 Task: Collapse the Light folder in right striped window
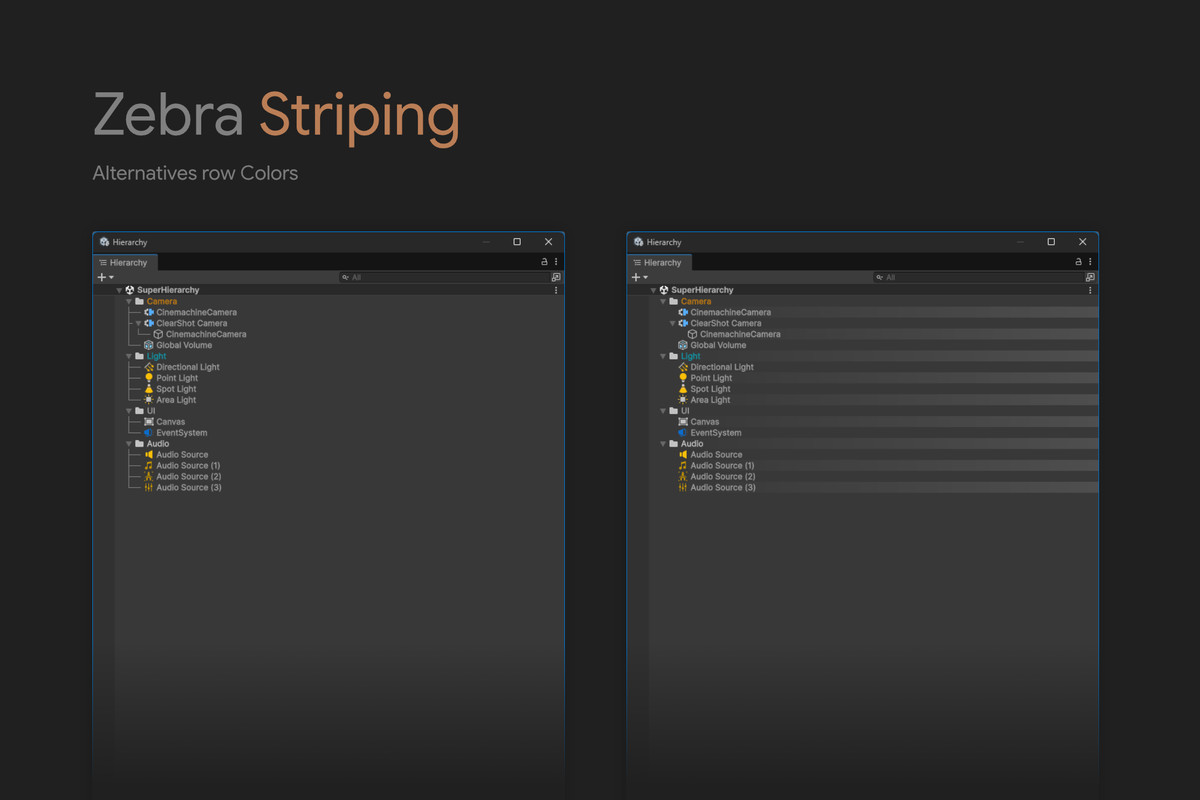663,356
